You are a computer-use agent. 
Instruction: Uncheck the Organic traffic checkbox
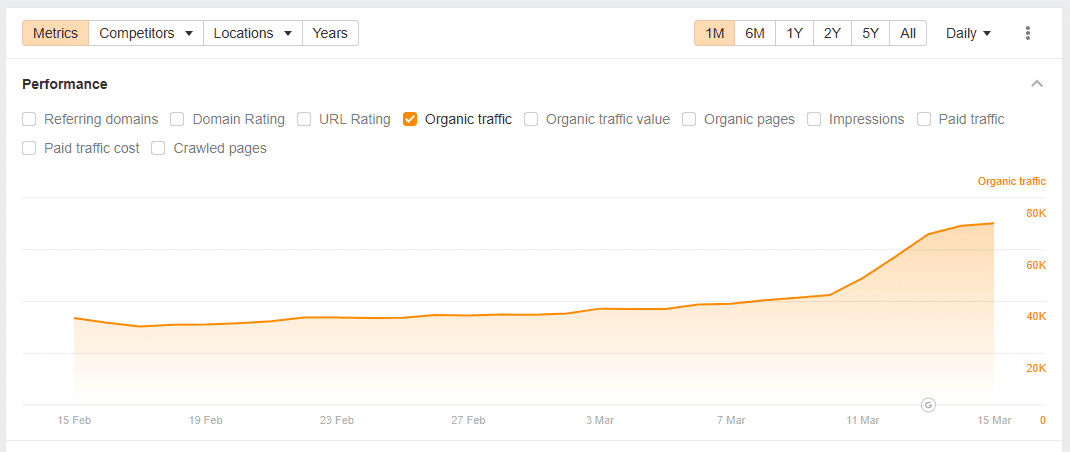coord(410,119)
